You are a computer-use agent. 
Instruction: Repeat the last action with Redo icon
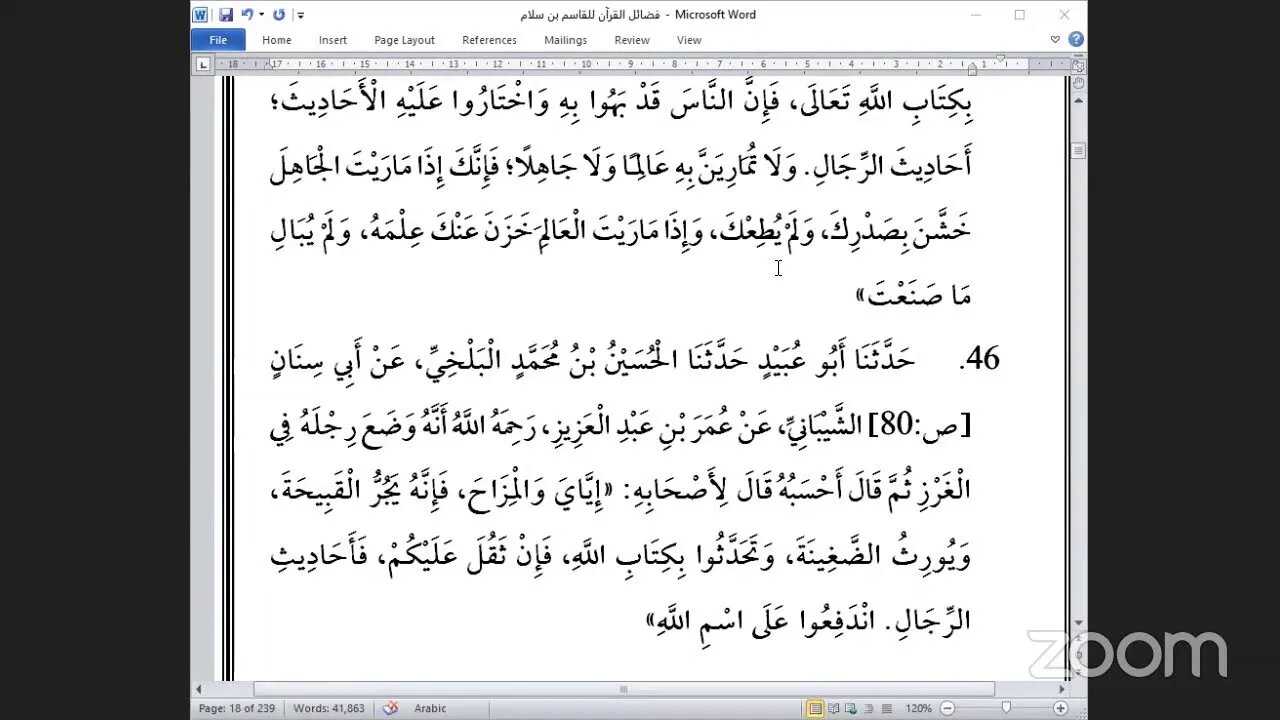pyautogui.click(x=279, y=15)
